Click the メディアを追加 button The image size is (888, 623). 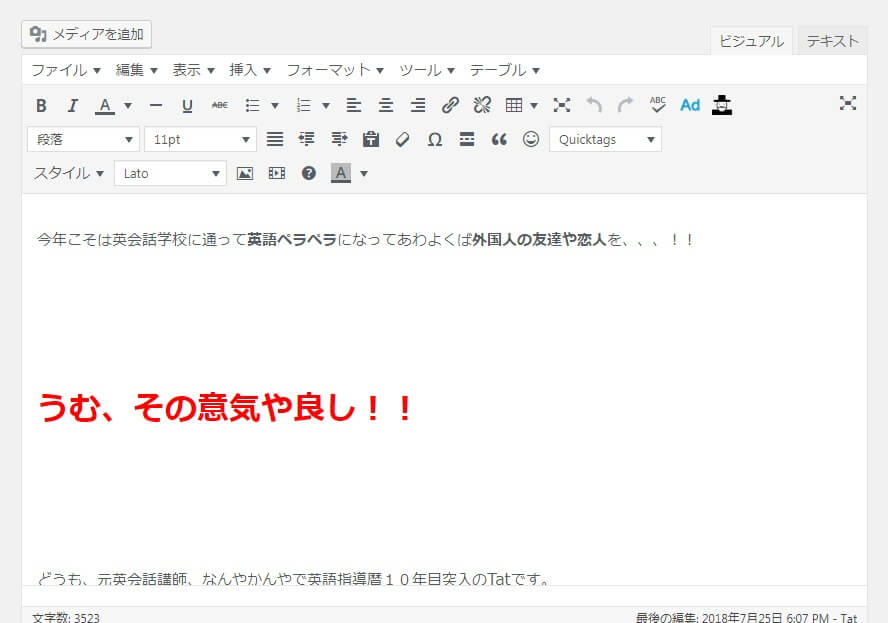86,35
